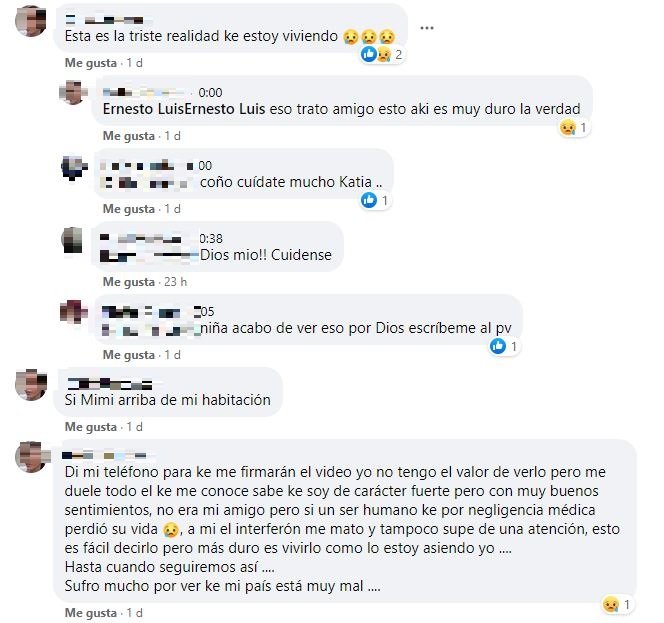The height and width of the screenshot is (623, 664).
Task: Open the avatar beside 'niña acabo de ver eso'
Action: point(73,312)
